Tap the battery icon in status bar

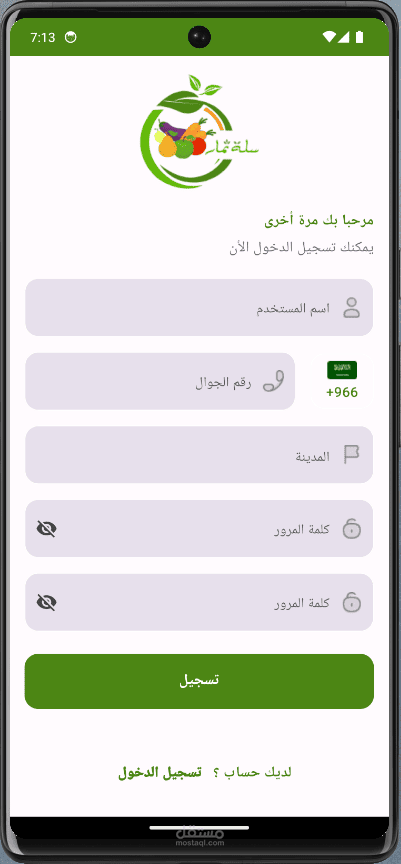click(360, 37)
